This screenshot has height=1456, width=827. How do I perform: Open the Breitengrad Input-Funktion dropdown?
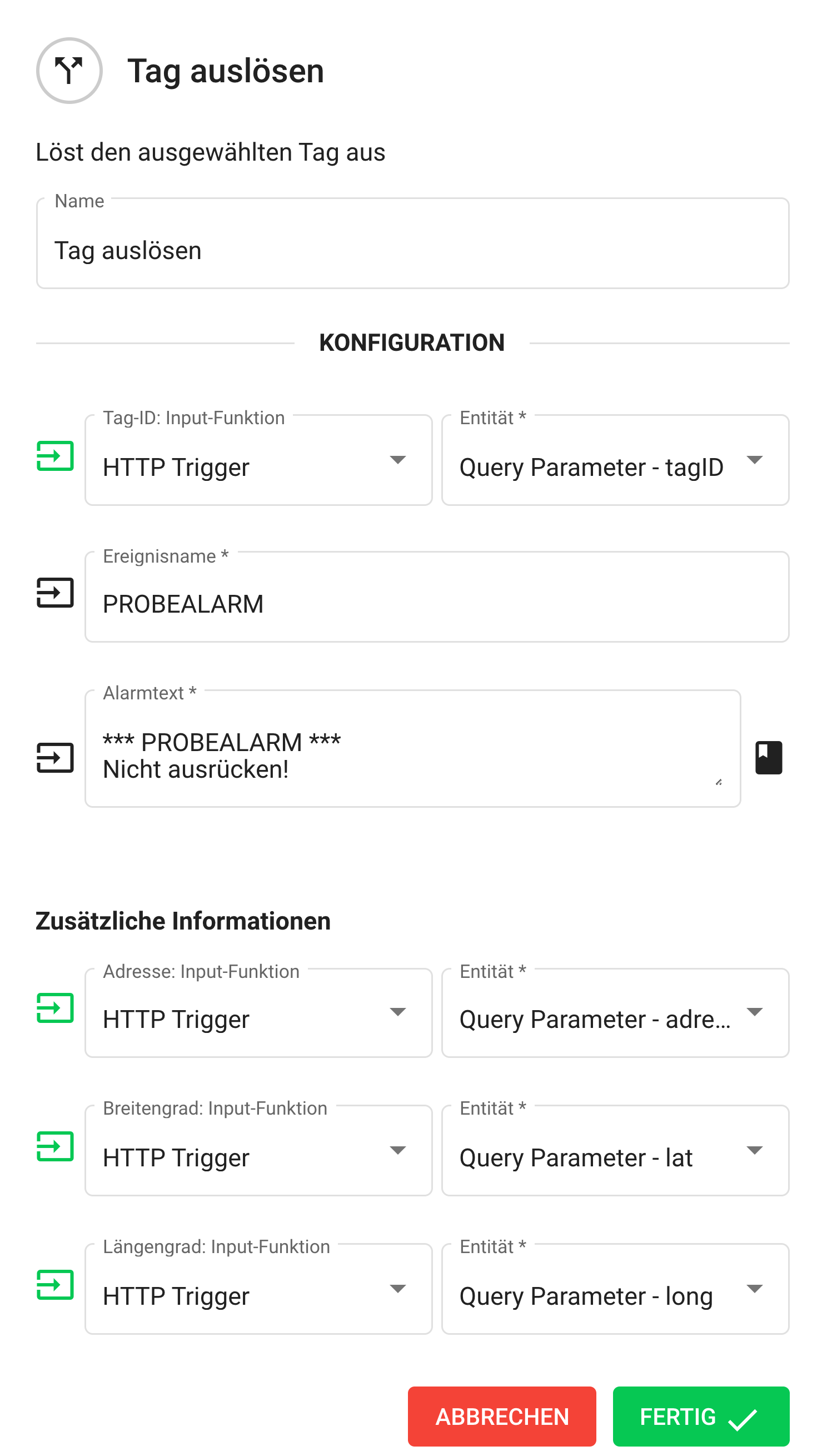258,1151
